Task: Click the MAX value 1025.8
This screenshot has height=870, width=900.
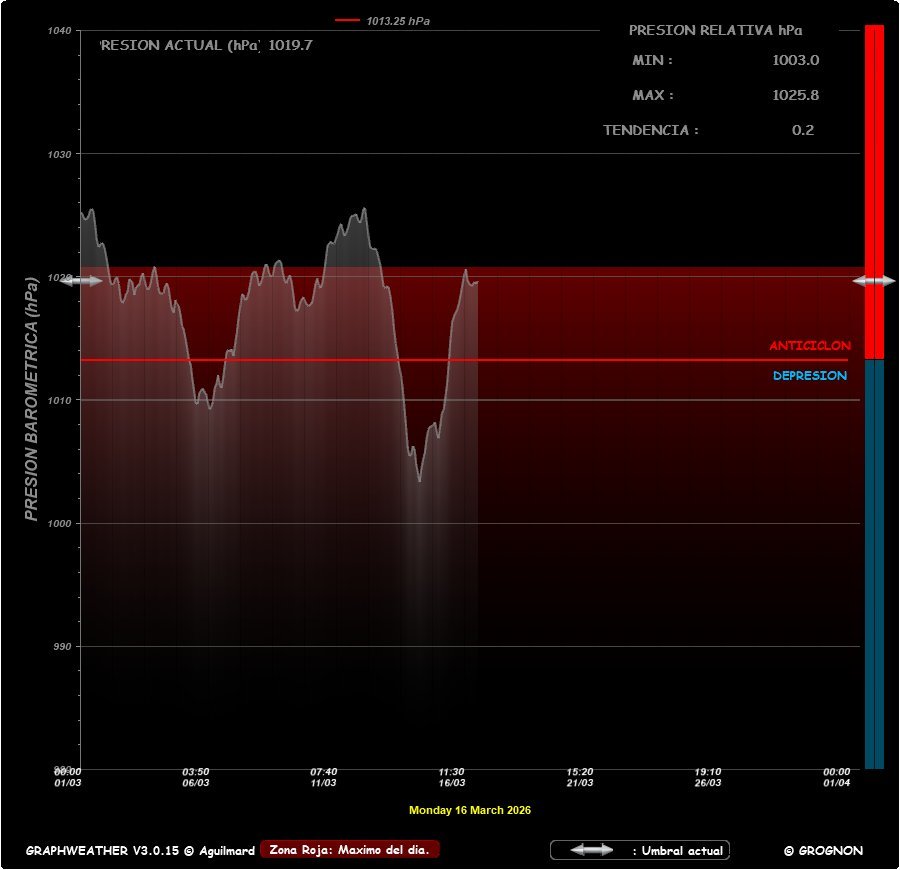Action: [795, 95]
